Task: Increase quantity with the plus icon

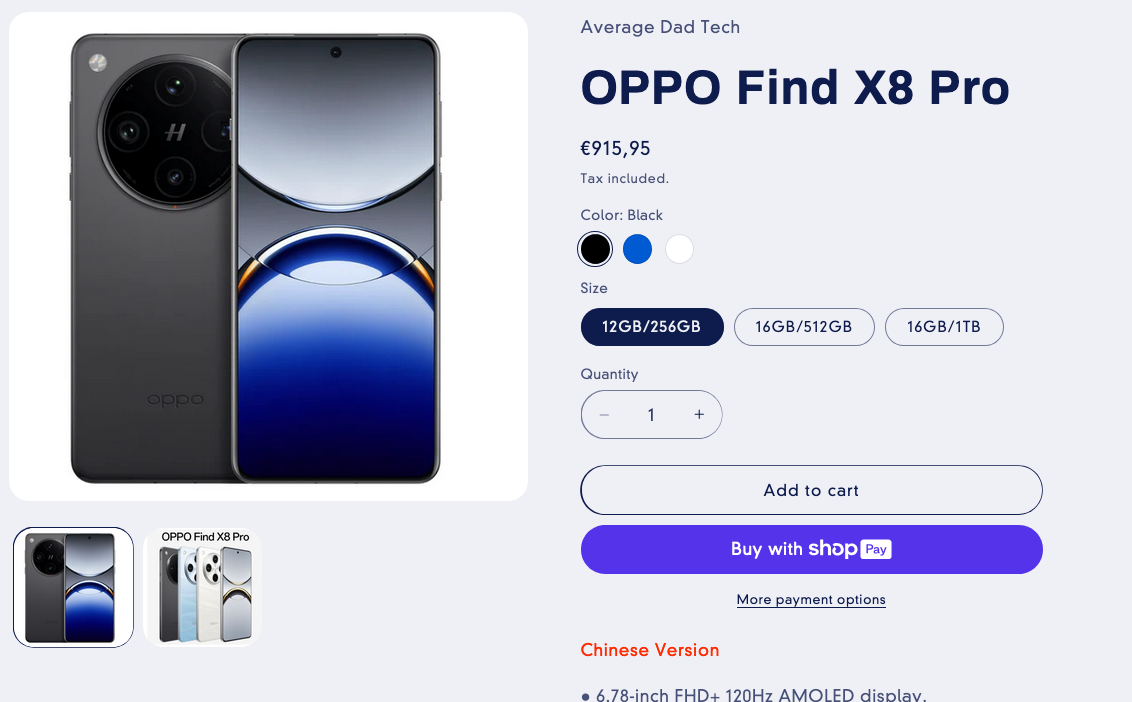Action: 699,415
